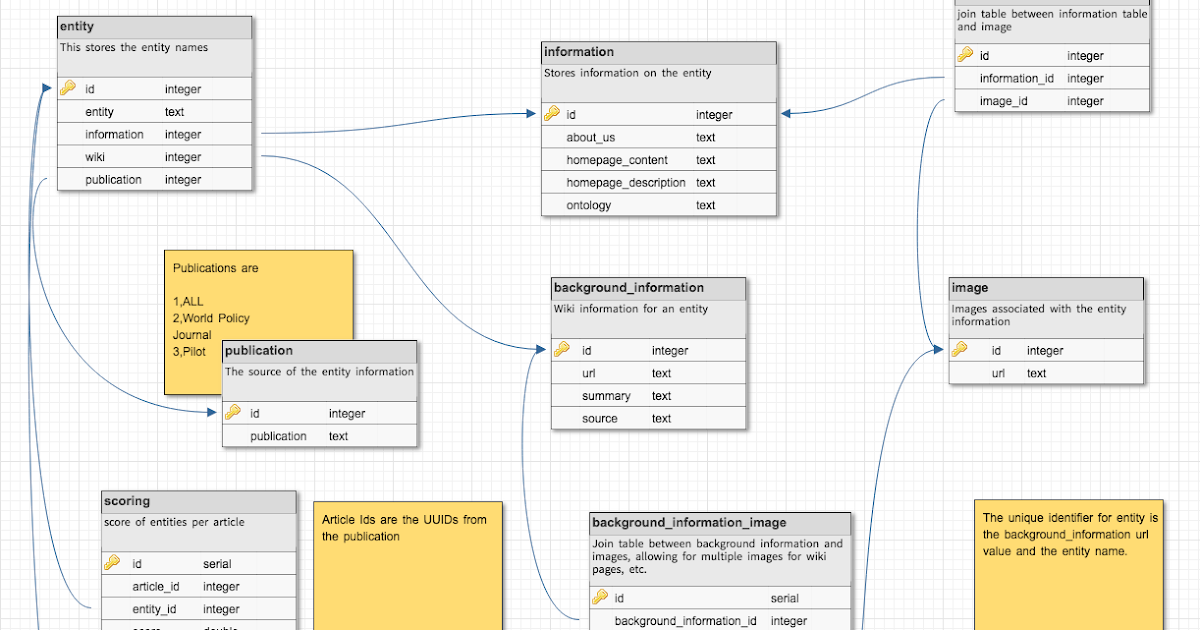Click the primary key icon in entity table
The height and width of the screenshot is (630, 1200).
(x=68, y=88)
